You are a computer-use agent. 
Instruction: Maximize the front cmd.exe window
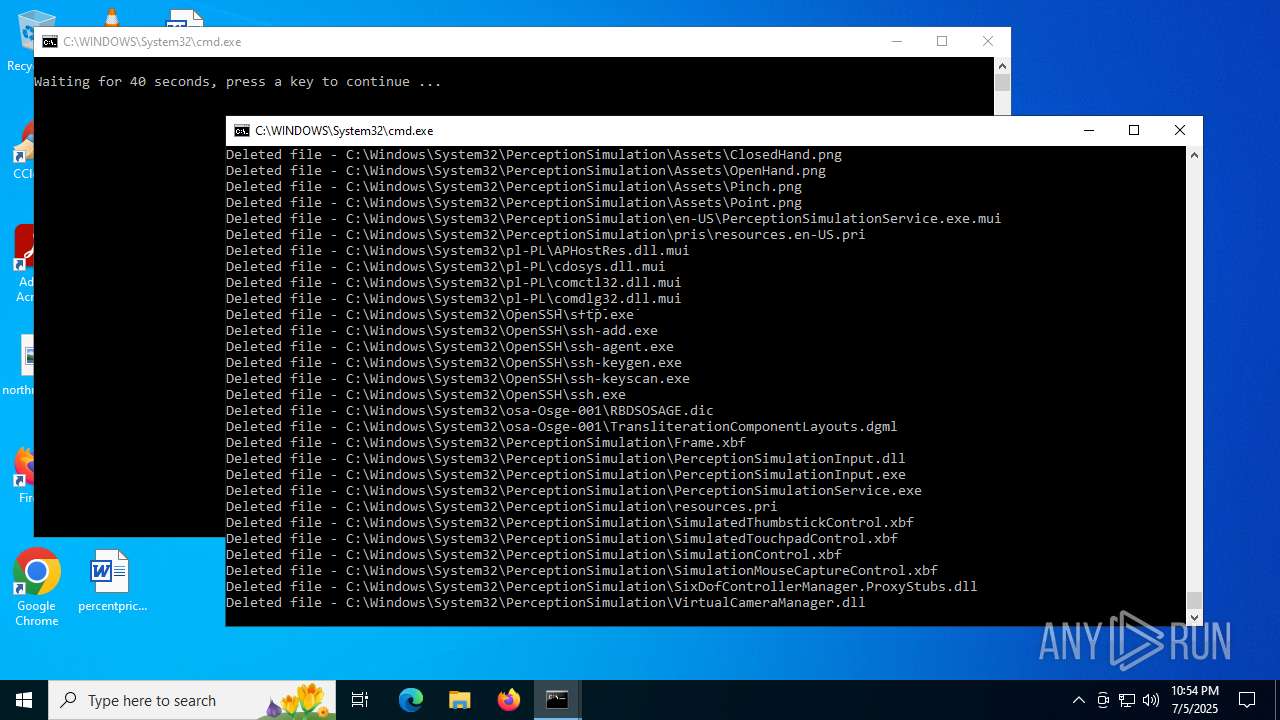pos(1134,131)
